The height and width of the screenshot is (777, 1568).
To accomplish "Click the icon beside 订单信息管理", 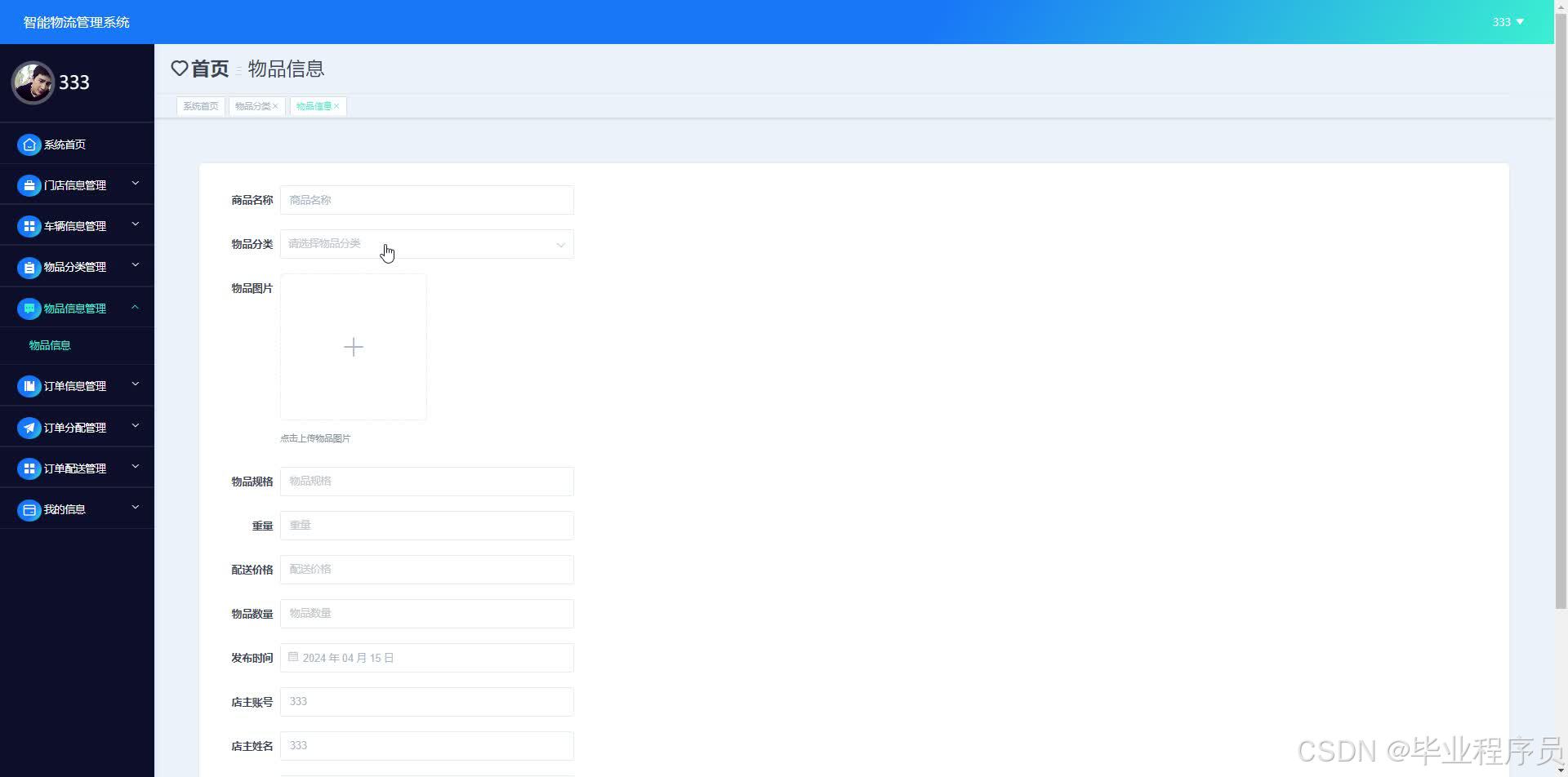I will click(29, 386).
